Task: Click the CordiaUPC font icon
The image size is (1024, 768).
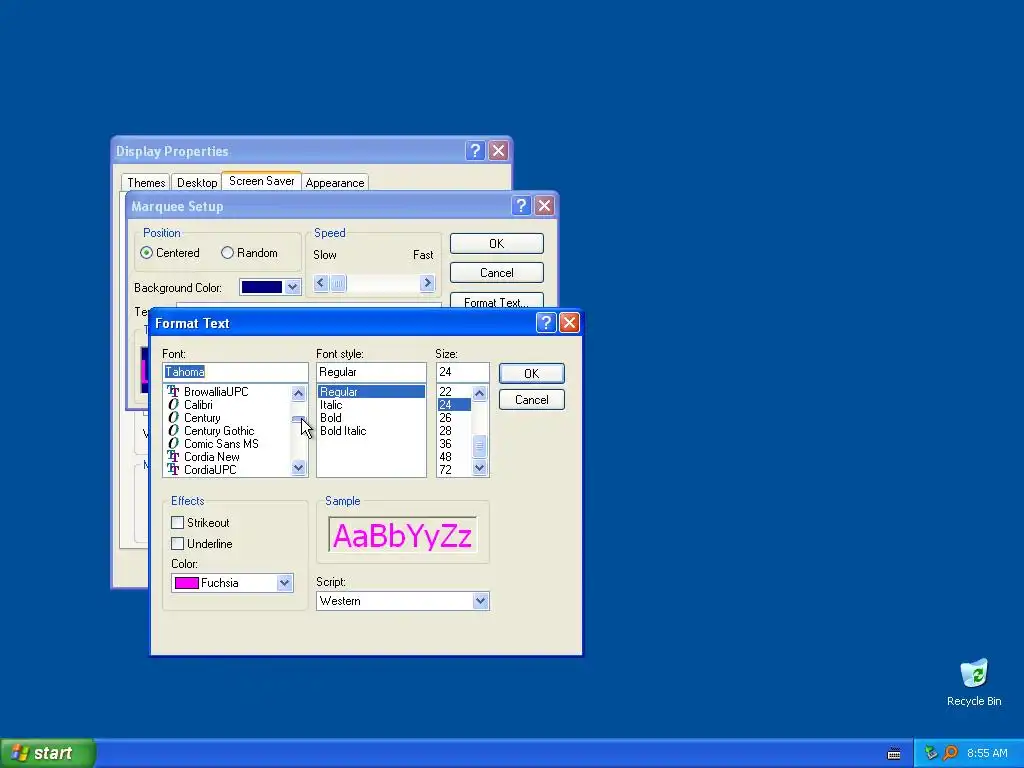Action: click(x=173, y=470)
